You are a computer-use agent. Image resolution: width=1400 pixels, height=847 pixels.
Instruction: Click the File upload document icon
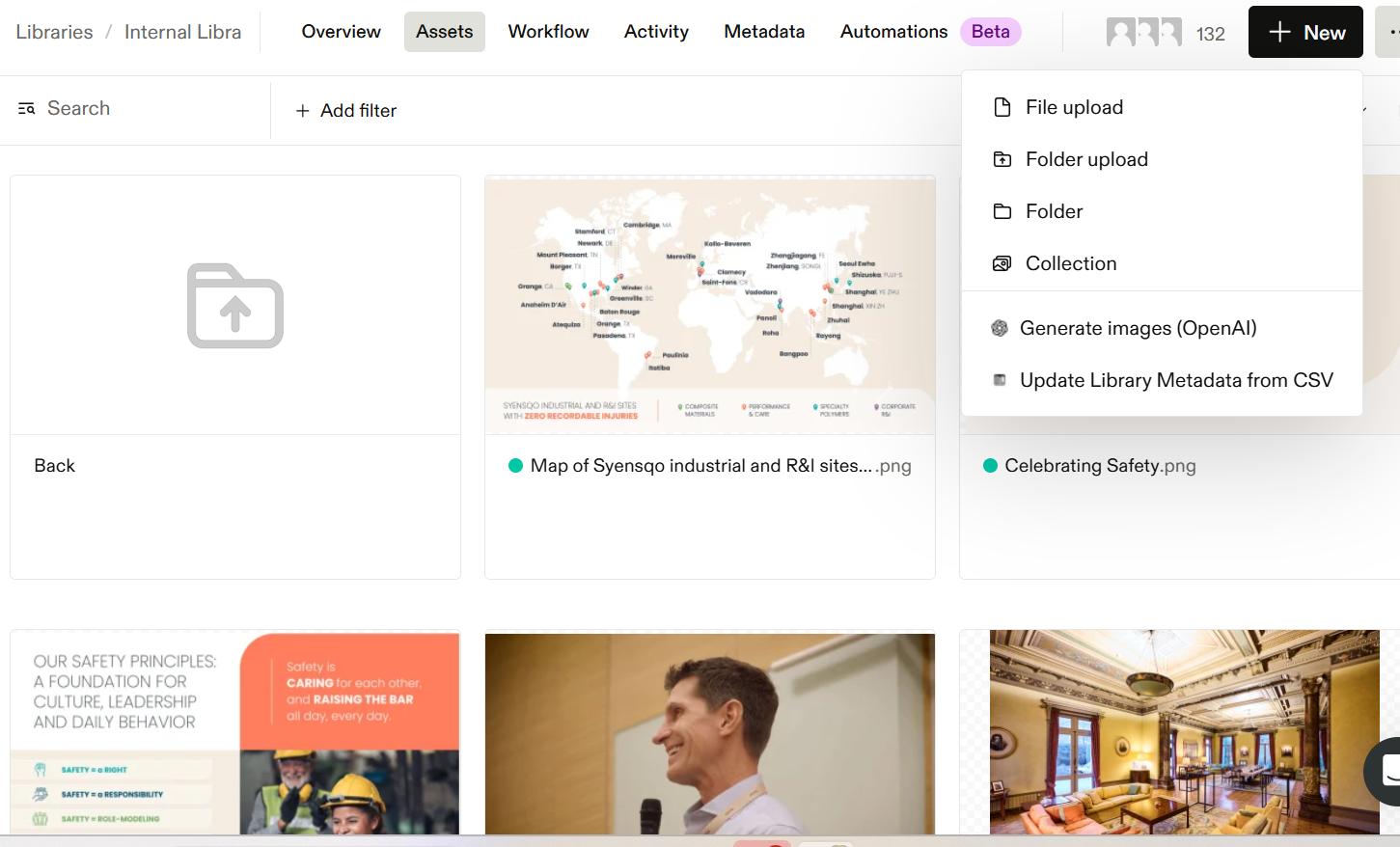(x=1002, y=107)
